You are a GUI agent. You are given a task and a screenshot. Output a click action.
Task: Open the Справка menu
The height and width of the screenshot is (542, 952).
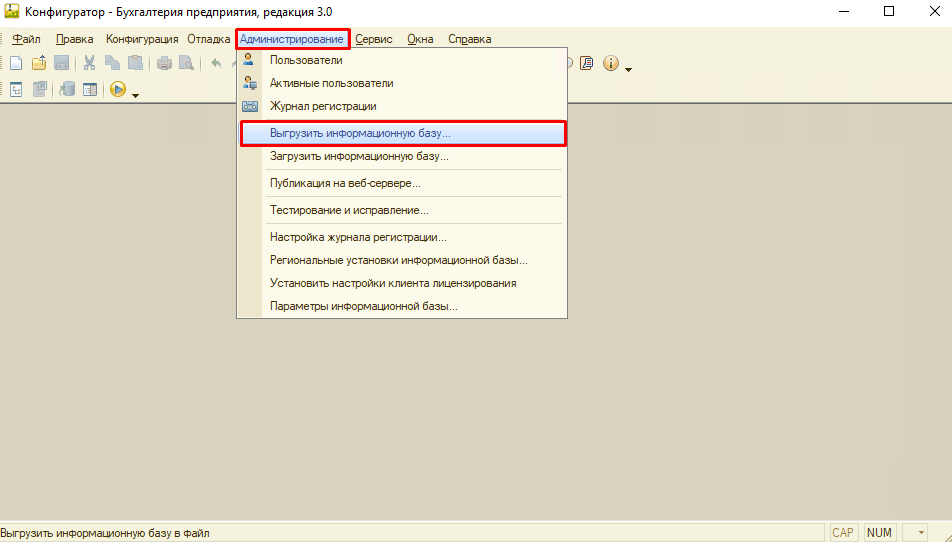470,39
